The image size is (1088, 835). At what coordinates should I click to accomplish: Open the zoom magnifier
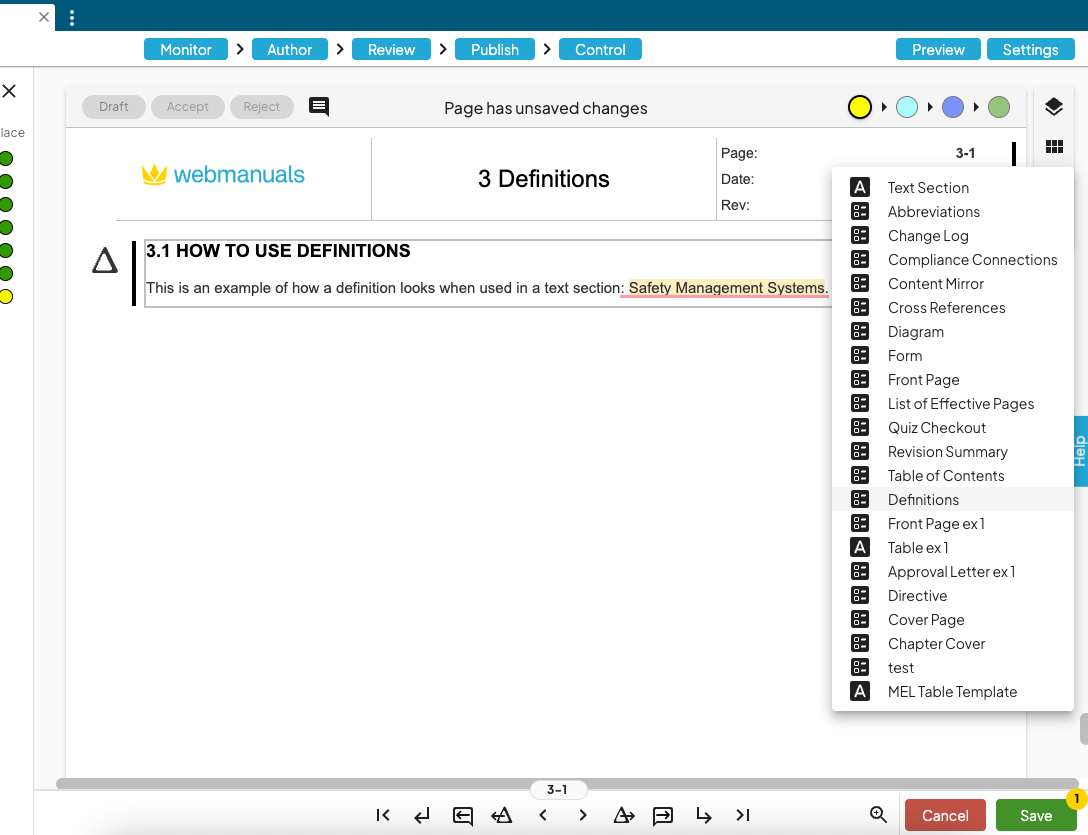tap(878, 814)
